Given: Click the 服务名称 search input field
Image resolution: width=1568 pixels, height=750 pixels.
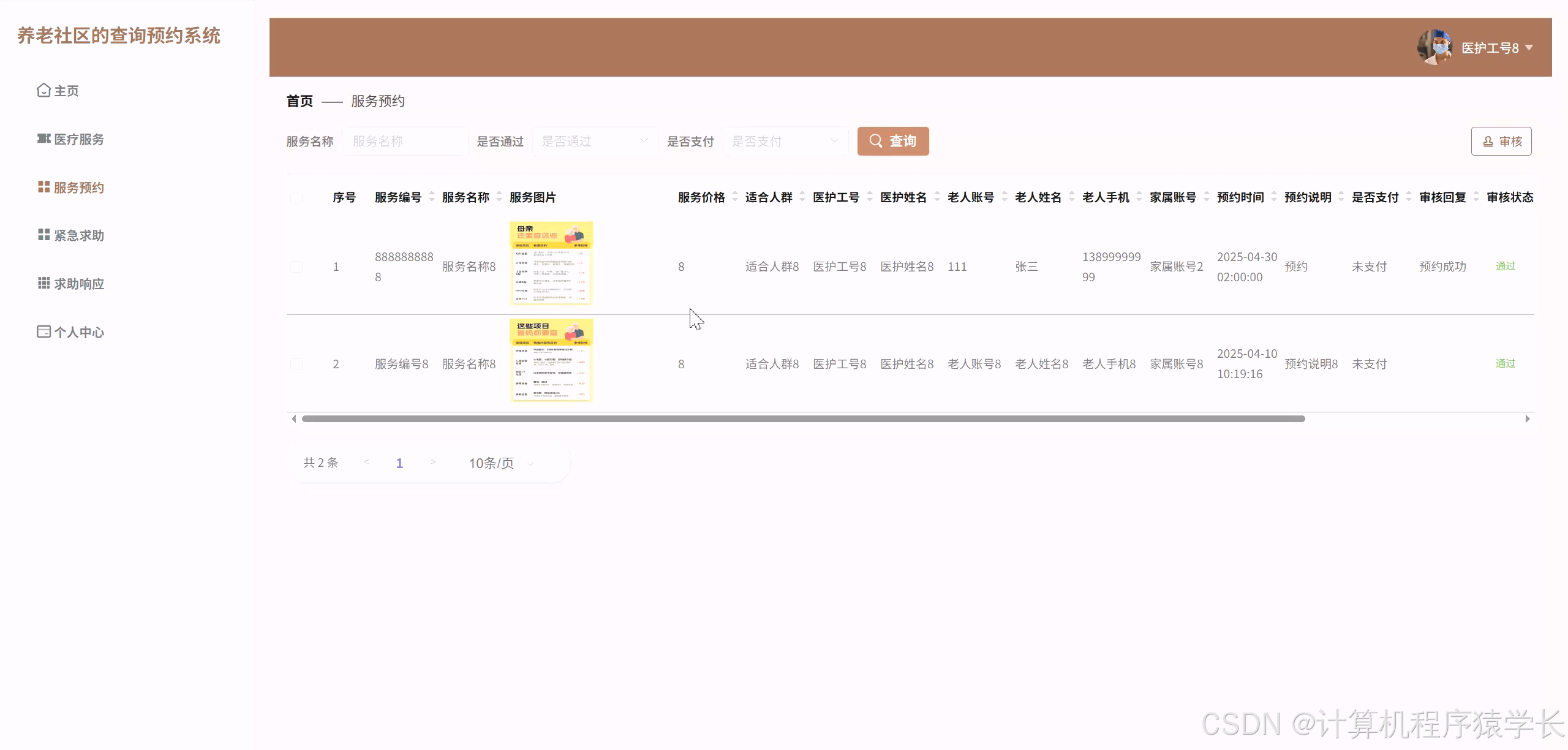Looking at the screenshot, I should (x=404, y=142).
